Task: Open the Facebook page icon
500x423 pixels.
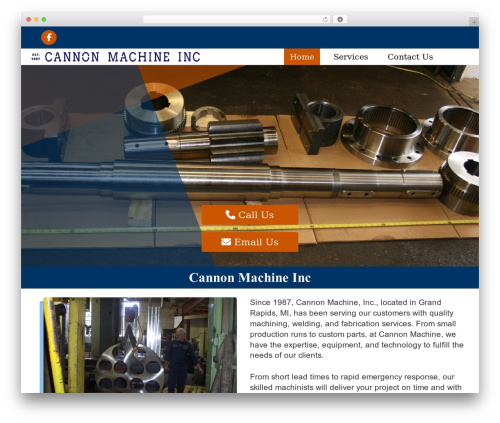Action: [49, 37]
